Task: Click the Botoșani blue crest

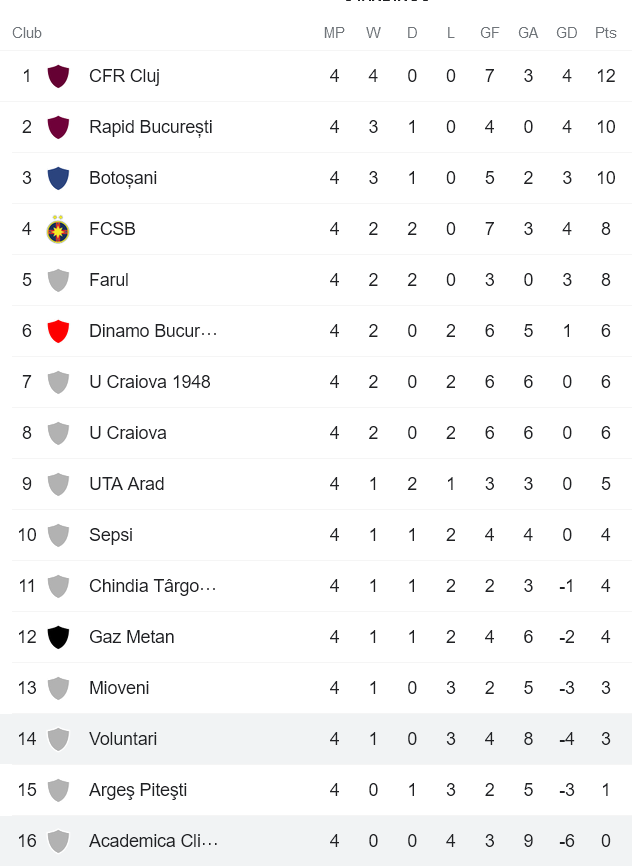Action: click(58, 177)
